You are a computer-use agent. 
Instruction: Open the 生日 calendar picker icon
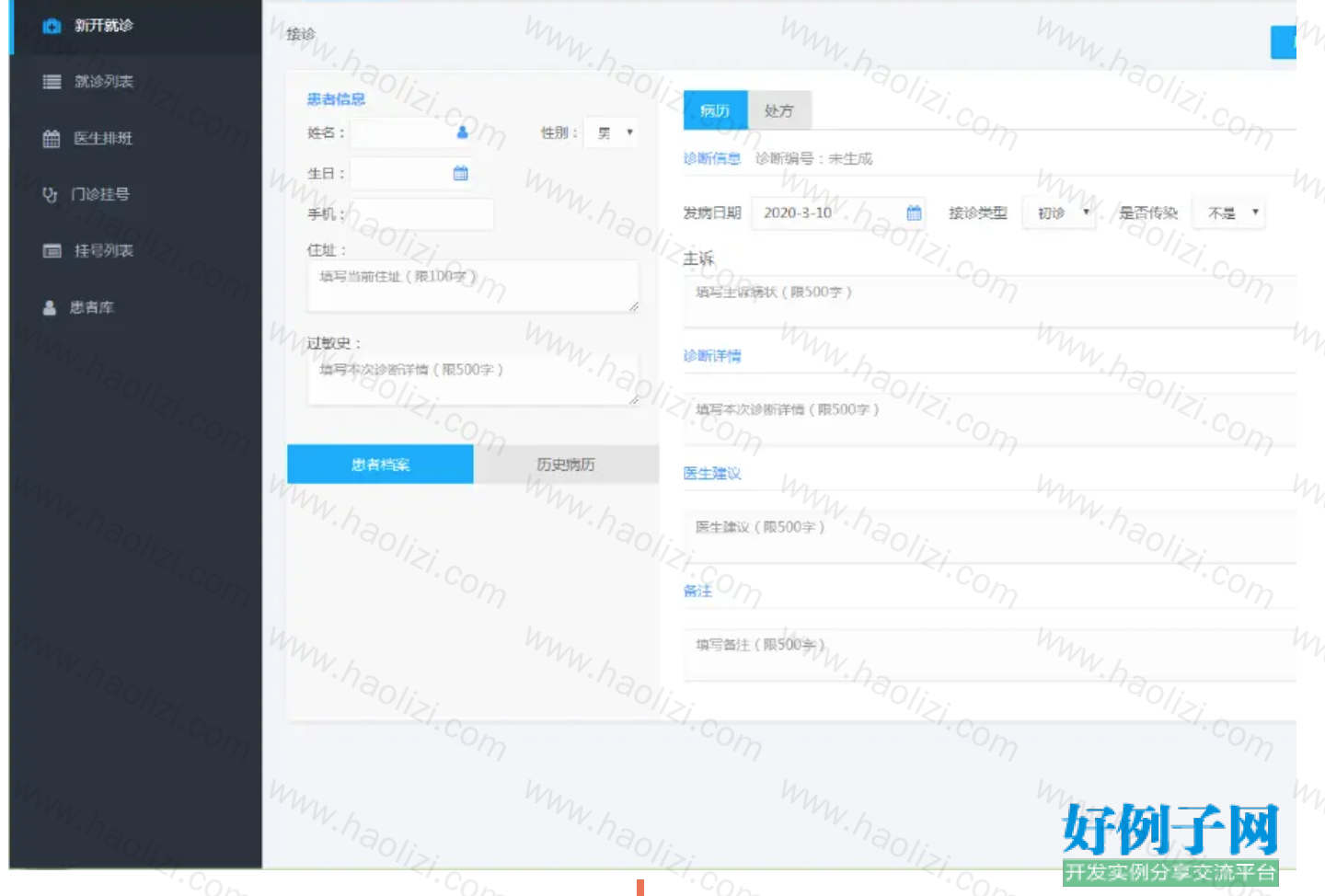coord(461,173)
